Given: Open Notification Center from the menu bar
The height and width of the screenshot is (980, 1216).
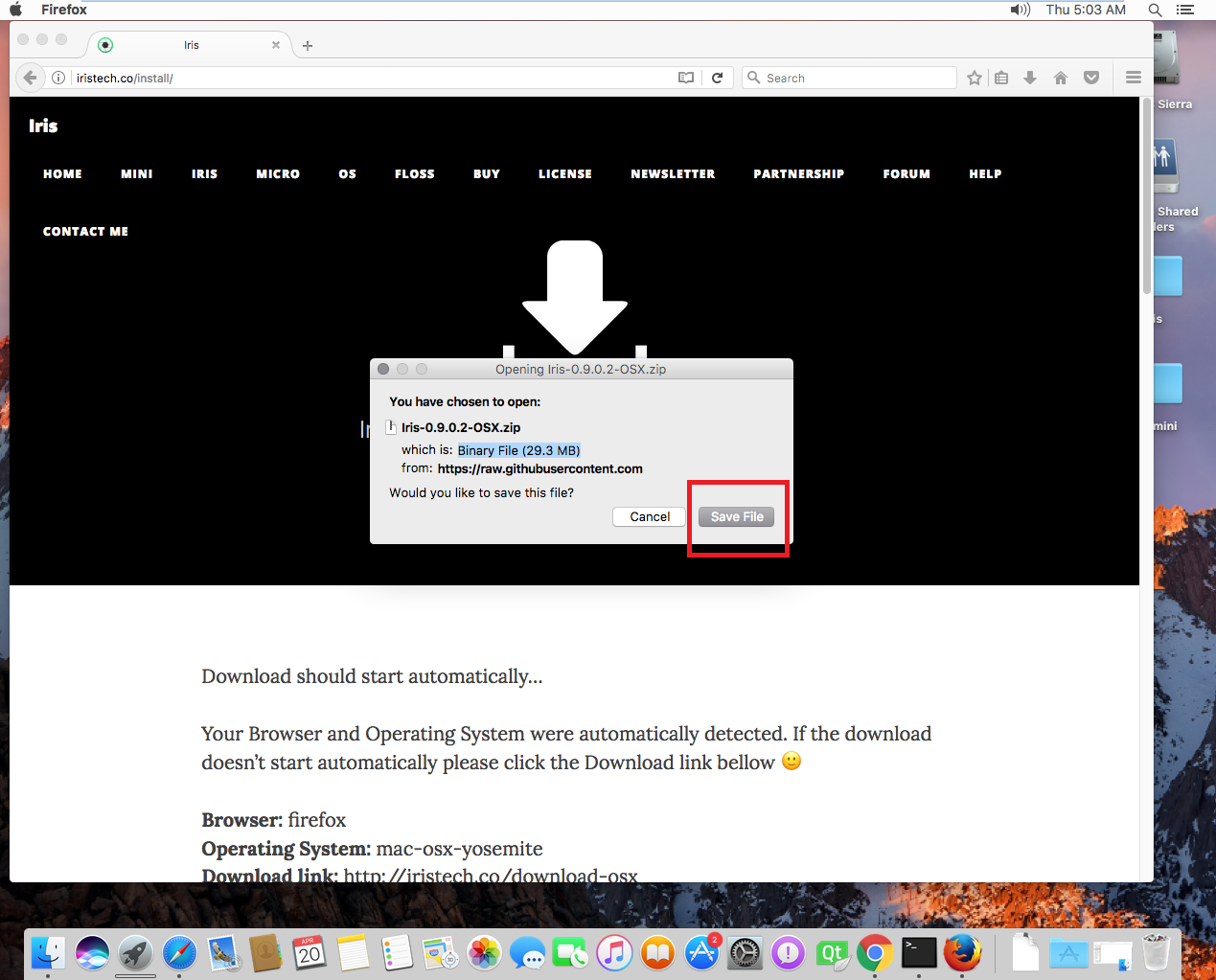Looking at the screenshot, I should pos(1185,10).
